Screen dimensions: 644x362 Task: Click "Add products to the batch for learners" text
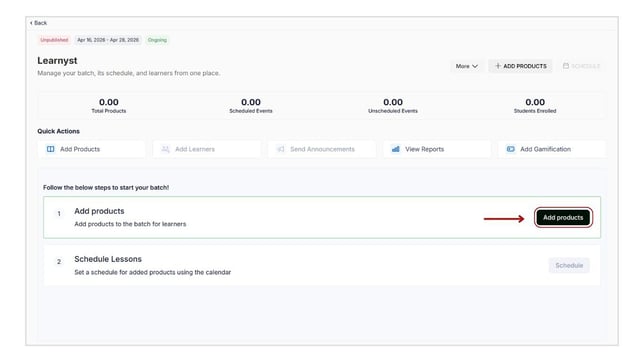pyautogui.click(x=130, y=224)
